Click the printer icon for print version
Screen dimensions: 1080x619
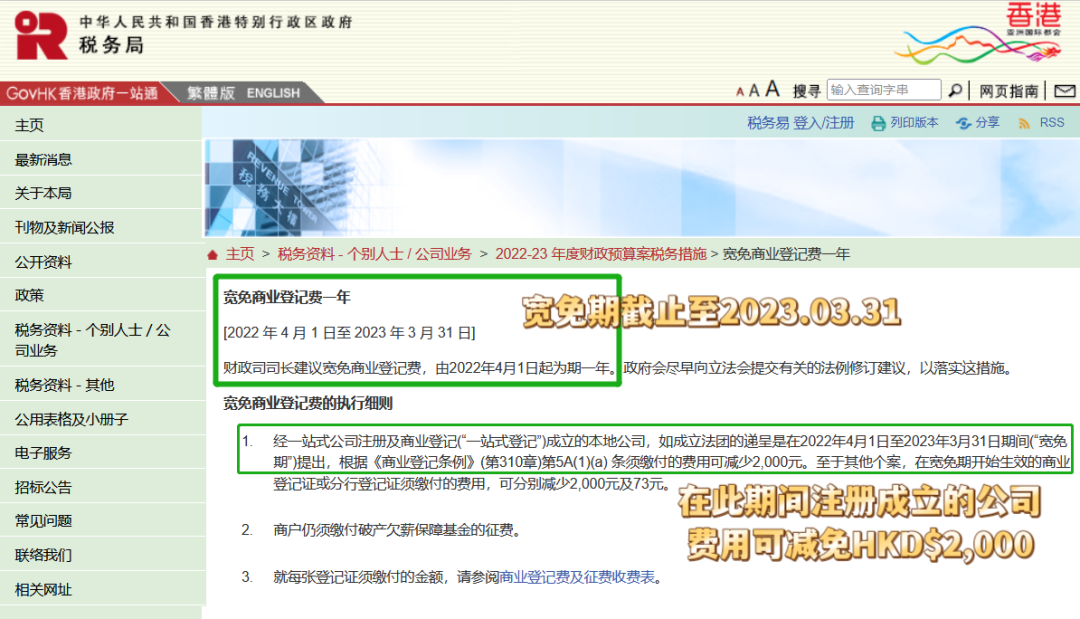pyautogui.click(x=878, y=123)
